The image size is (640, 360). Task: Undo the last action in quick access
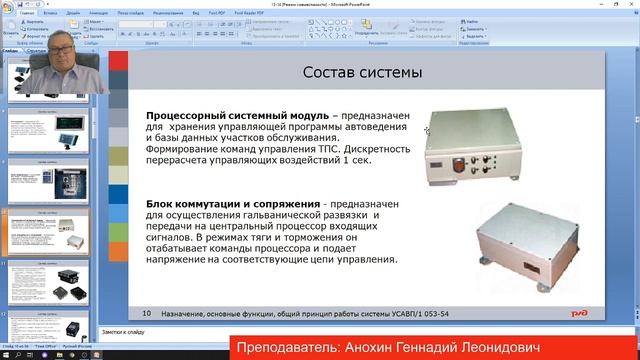coord(28,4)
